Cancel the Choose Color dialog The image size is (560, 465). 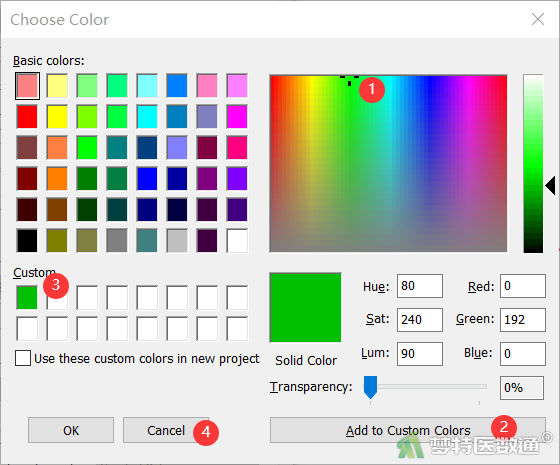tap(166, 430)
